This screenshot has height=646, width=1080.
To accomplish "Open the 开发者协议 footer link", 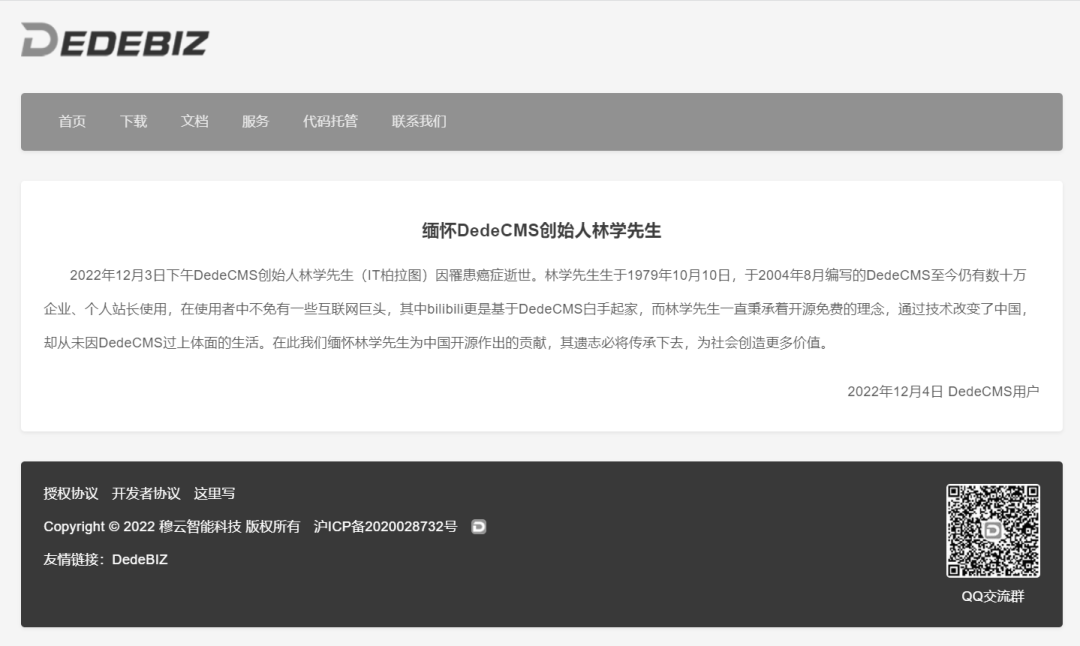I will click(x=146, y=493).
